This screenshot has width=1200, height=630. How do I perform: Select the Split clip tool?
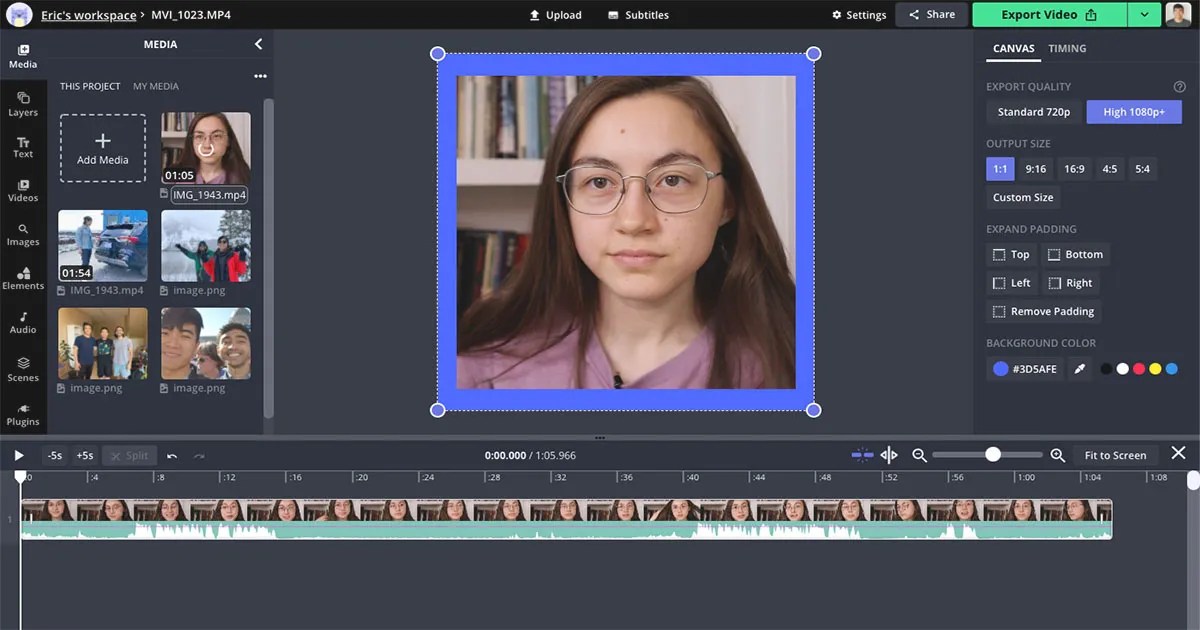point(129,455)
